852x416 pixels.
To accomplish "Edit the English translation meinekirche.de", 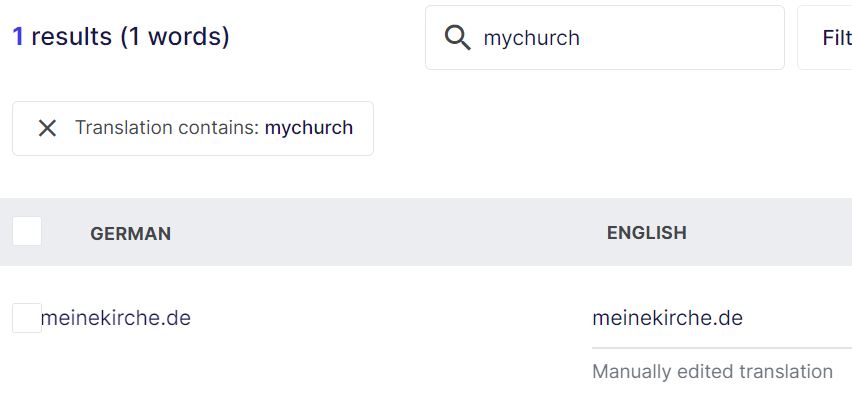I will pyautogui.click(x=667, y=318).
